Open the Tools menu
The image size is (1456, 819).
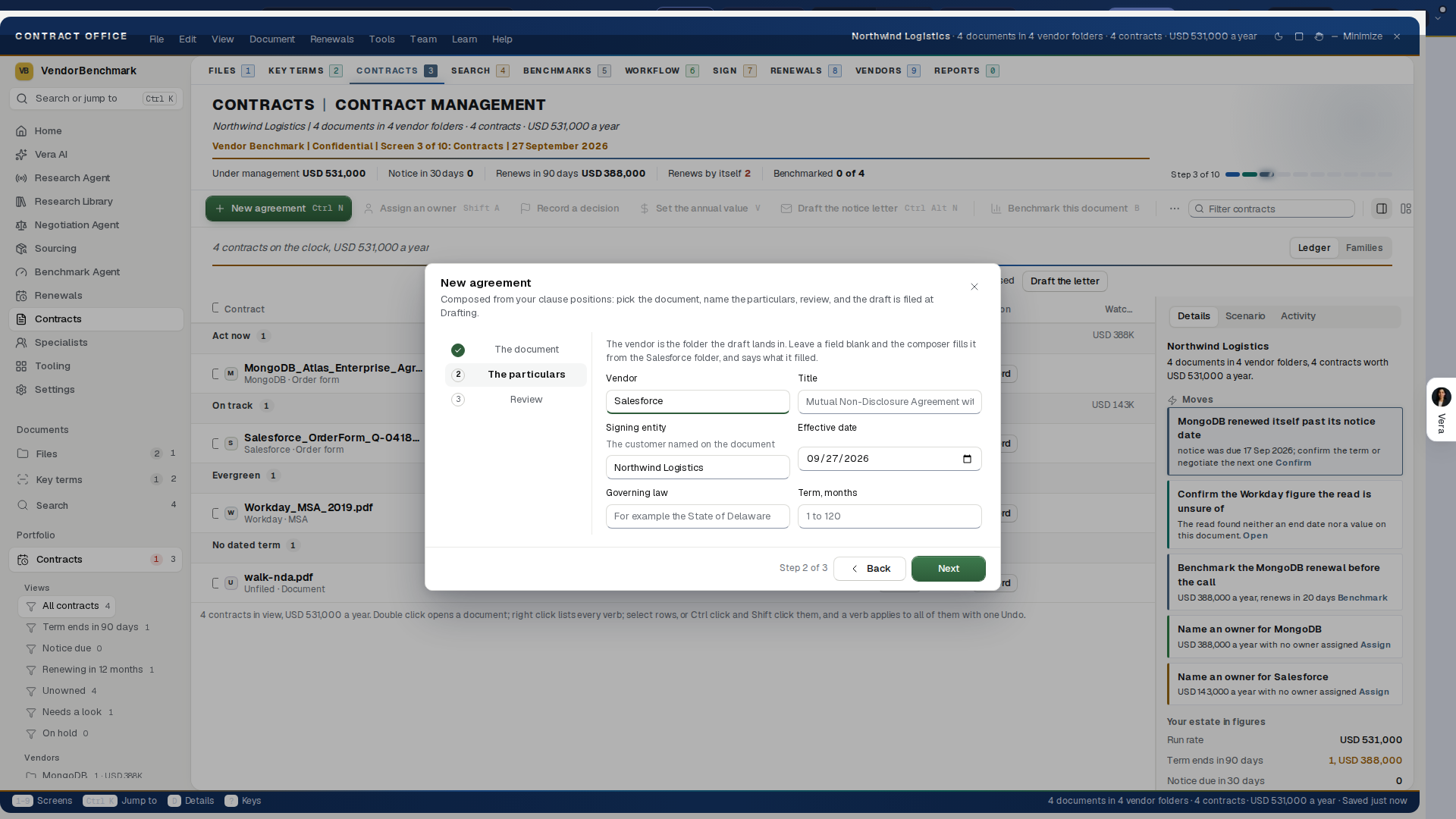[382, 39]
